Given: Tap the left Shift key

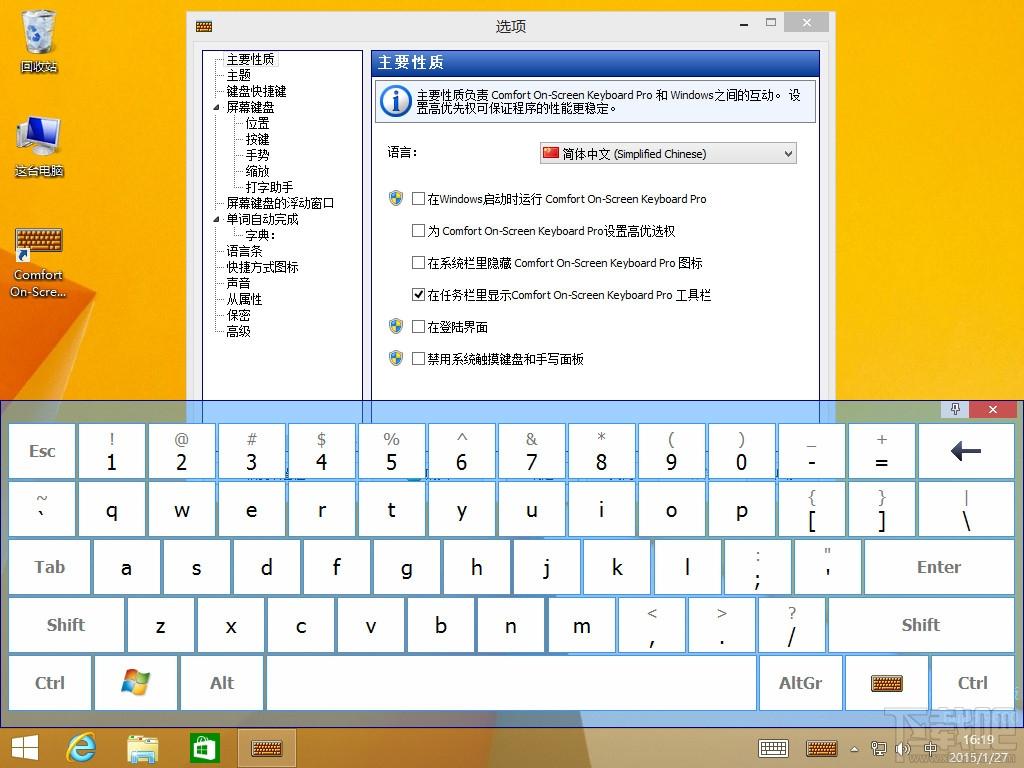Looking at the screenshot, I should click(67, 625).
